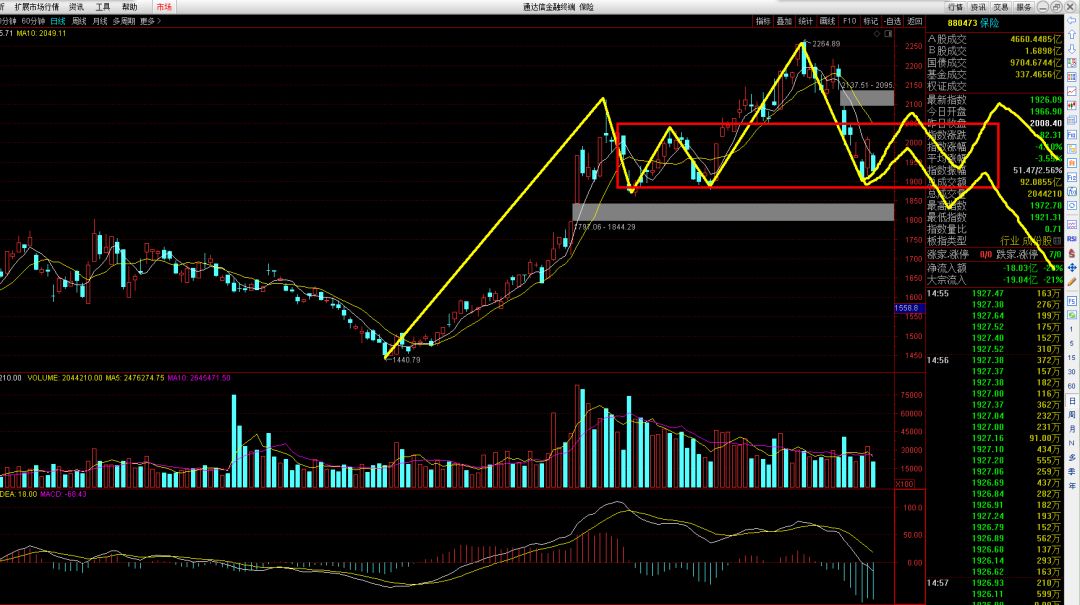Switch to the 周线 chart tab
Image resolution: width=1080 pixels, height=605 pixels.
point(79,21)
